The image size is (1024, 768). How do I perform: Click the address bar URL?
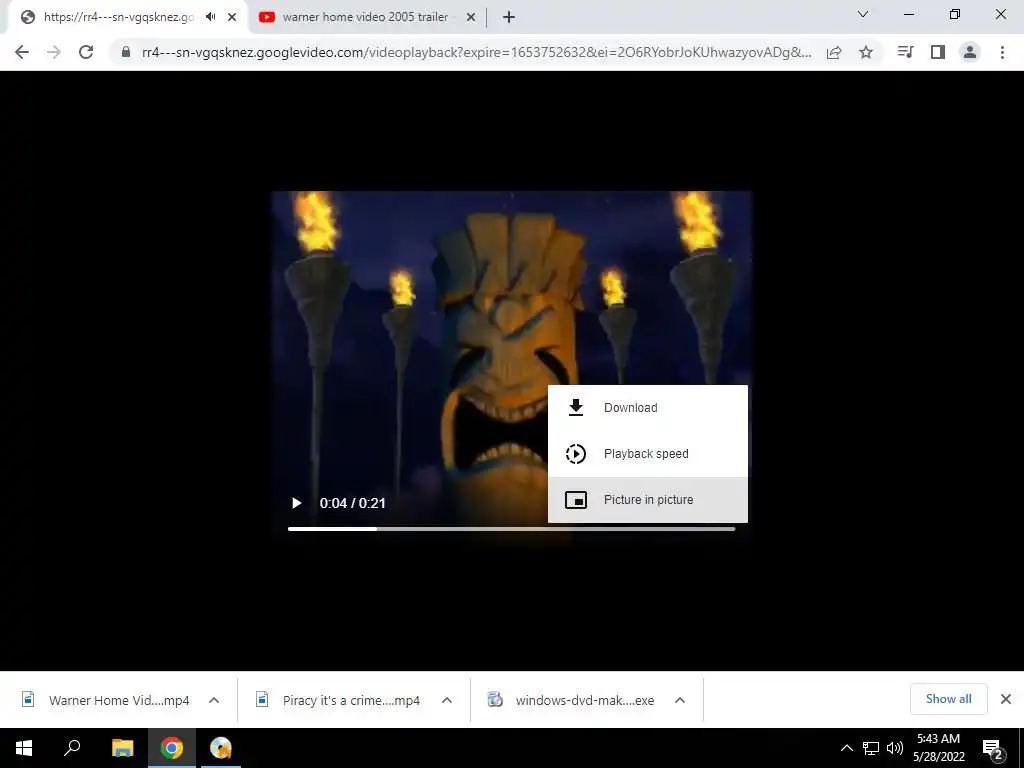(477, 52)
